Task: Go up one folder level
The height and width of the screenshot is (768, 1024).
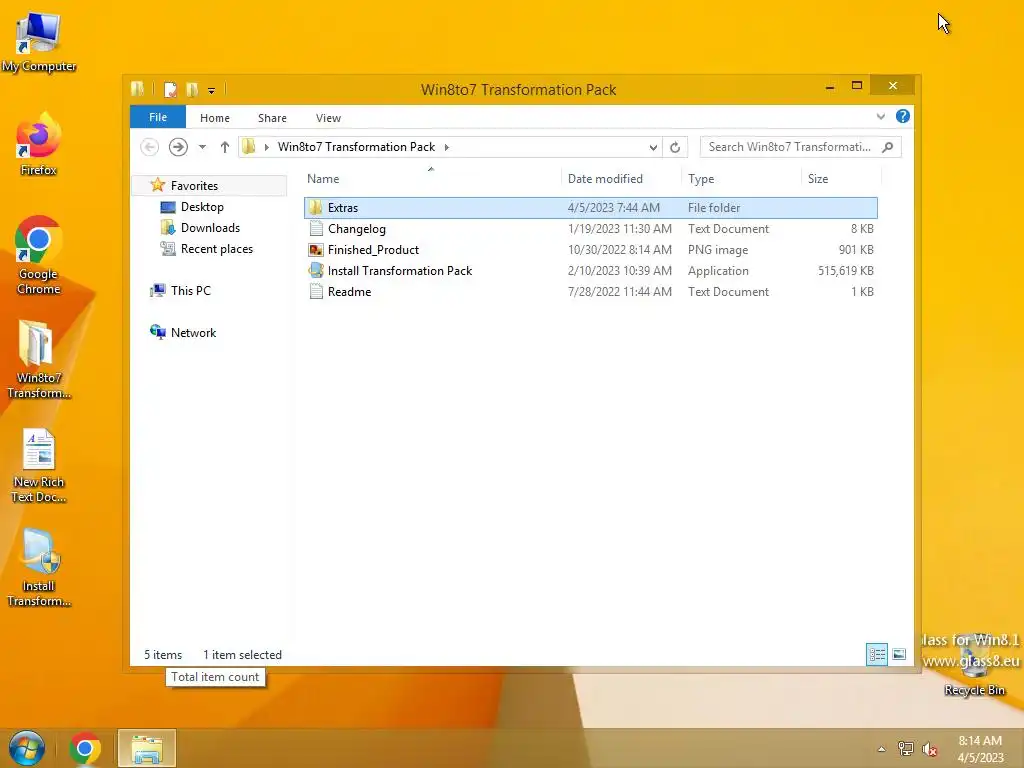Action: point(225,147)
